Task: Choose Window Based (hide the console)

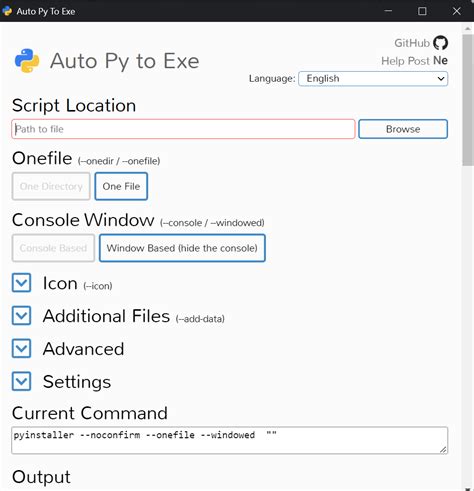Action: click(182, 248)
